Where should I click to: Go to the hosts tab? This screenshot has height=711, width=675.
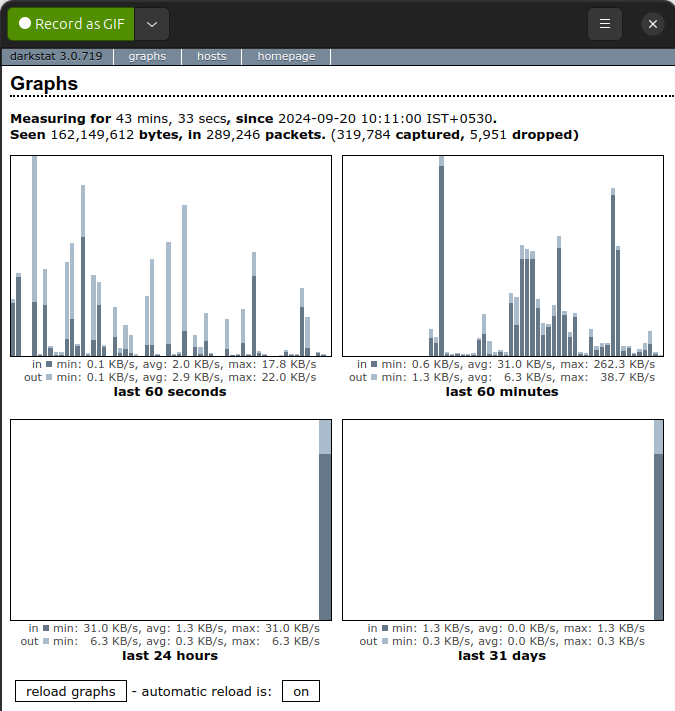[211, 56]
